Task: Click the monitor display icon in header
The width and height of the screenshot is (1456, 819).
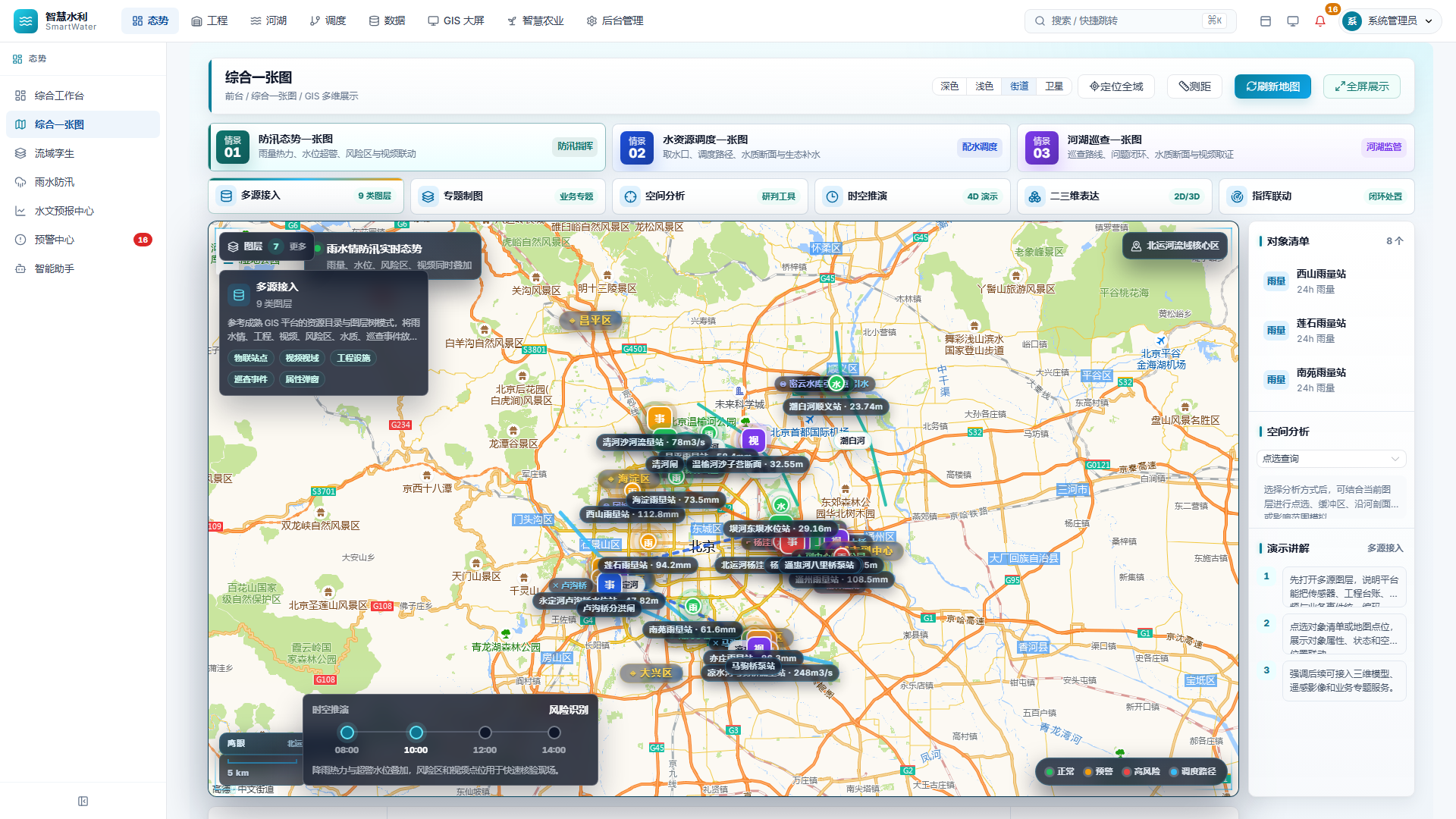Action: pos(1293,21)
